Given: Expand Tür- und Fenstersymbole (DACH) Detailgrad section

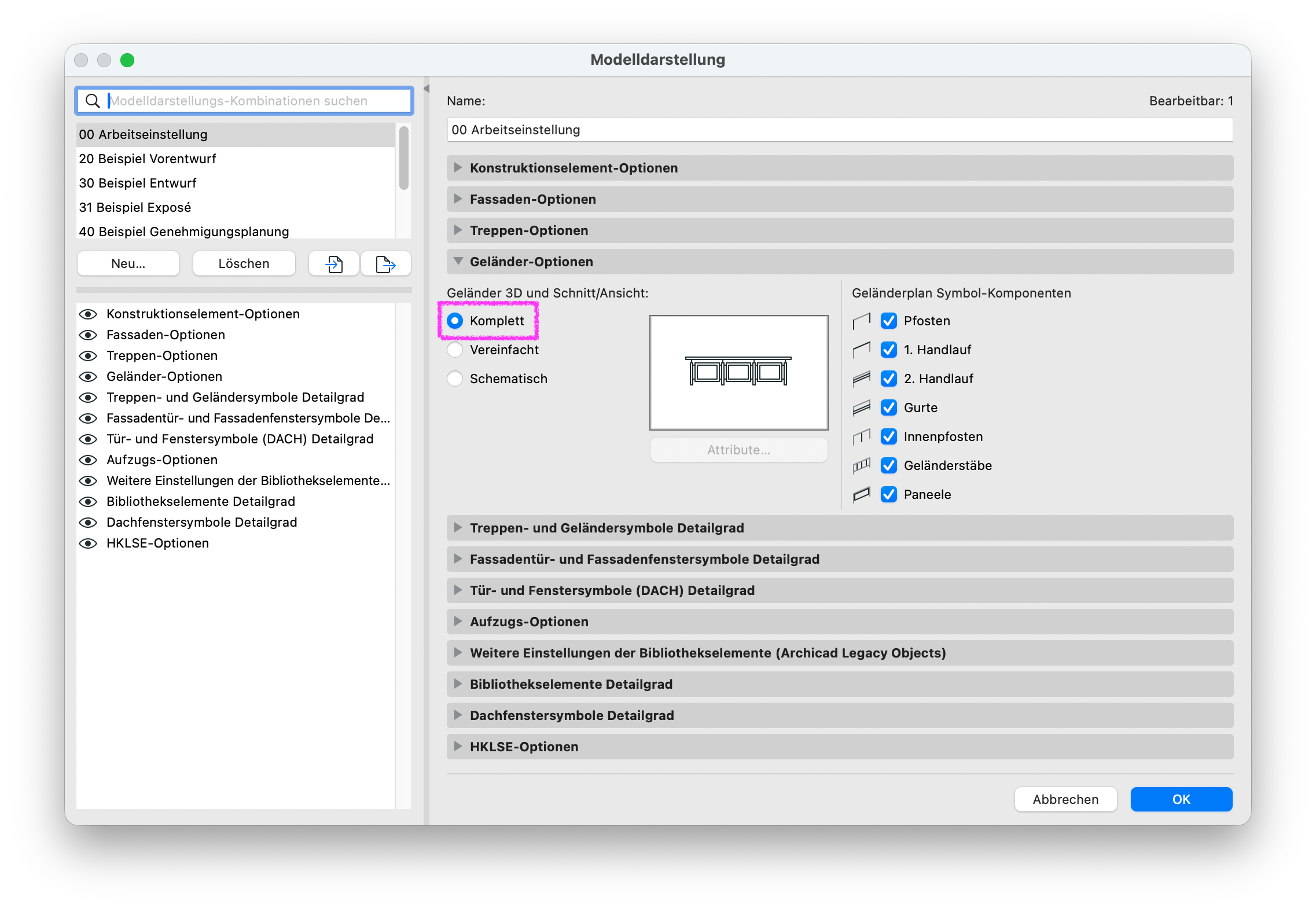Looking at the screenshot, I should pos(840,590).
